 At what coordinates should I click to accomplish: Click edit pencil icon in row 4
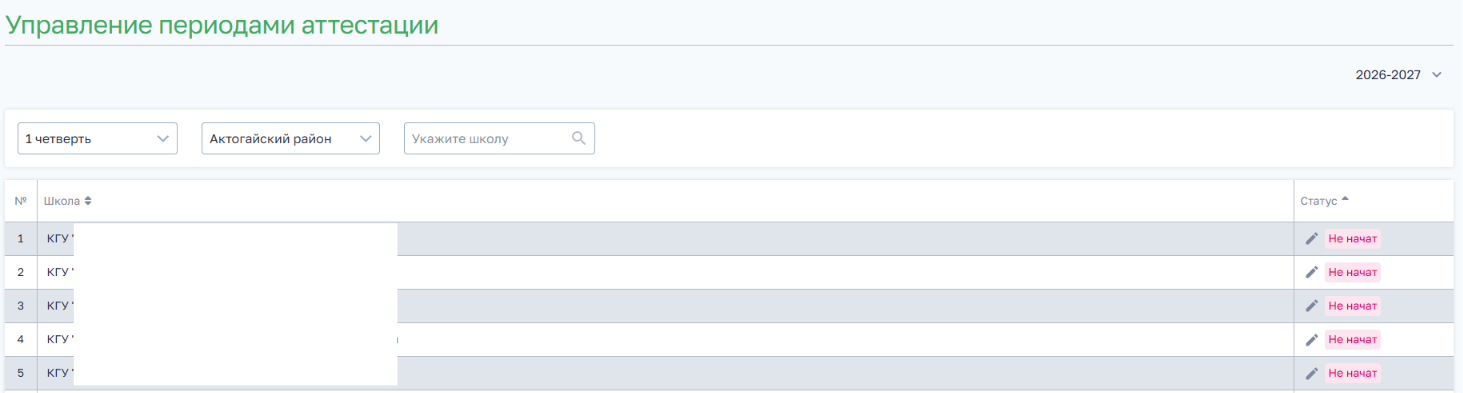coord(1311,340)
